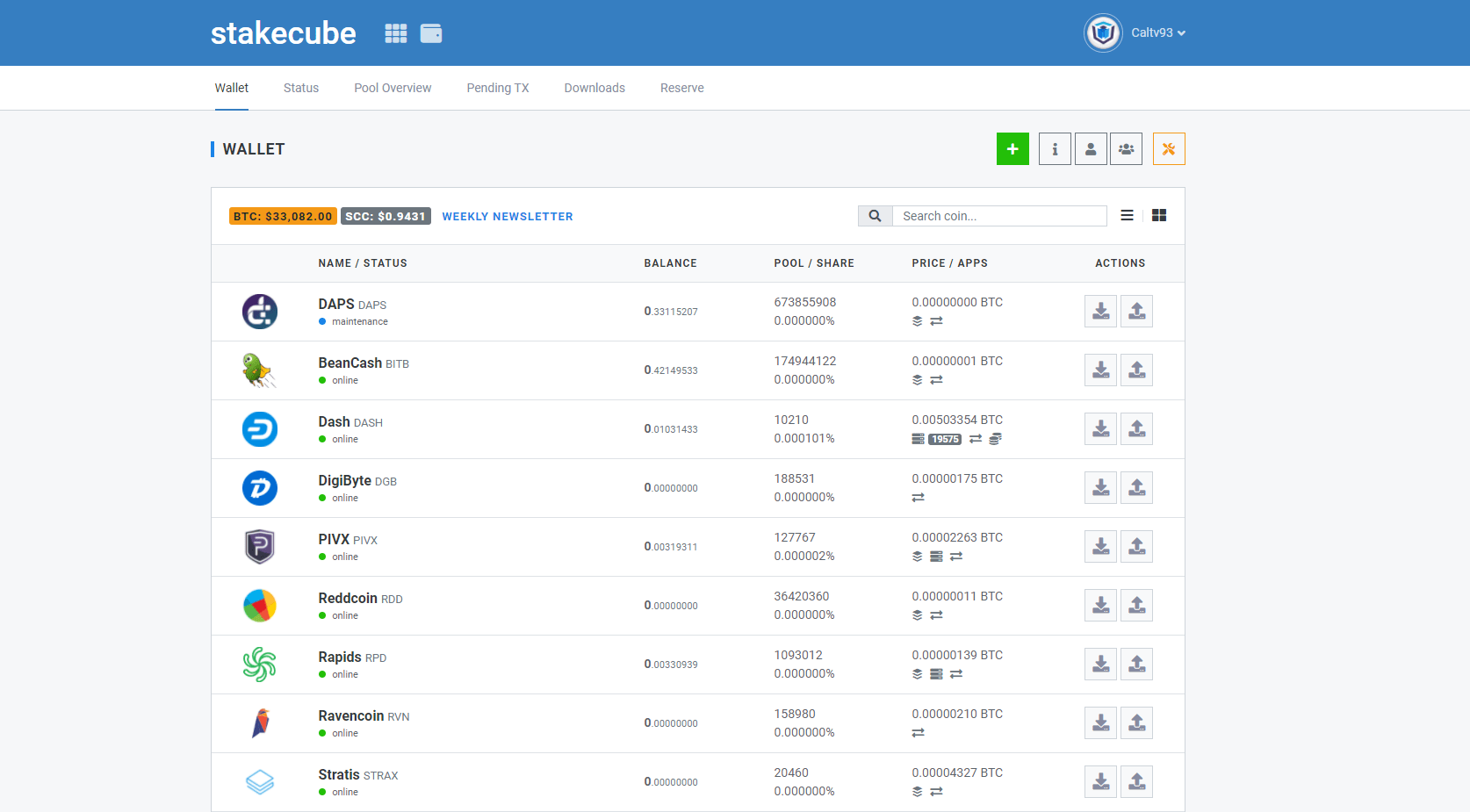The width and height of the screenshot is (1470, 812).
Task: Open the Pending TX tab
Action: (x=498, y=88)
